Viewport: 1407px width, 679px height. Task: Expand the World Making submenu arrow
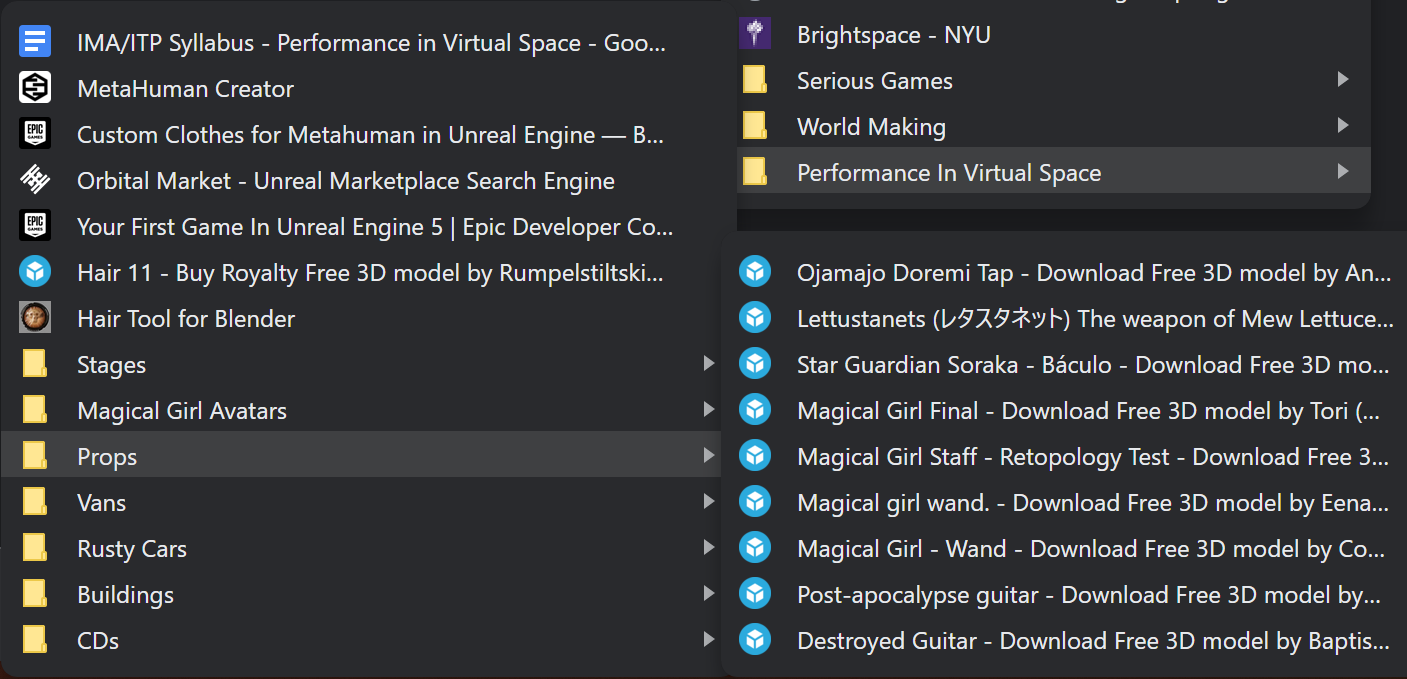point(1343,126)
